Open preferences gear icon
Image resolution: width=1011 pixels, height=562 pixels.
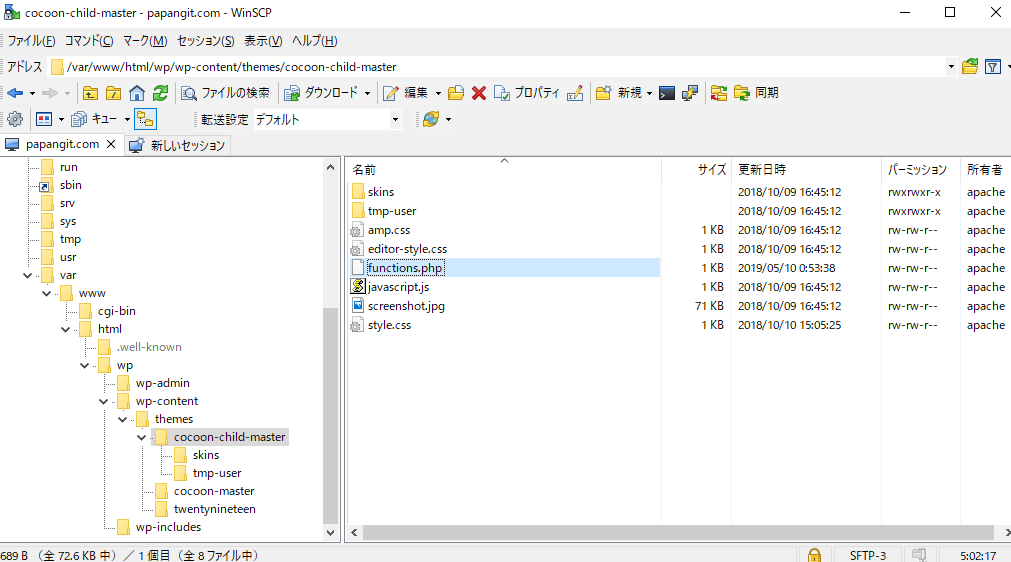click(15, 119)
